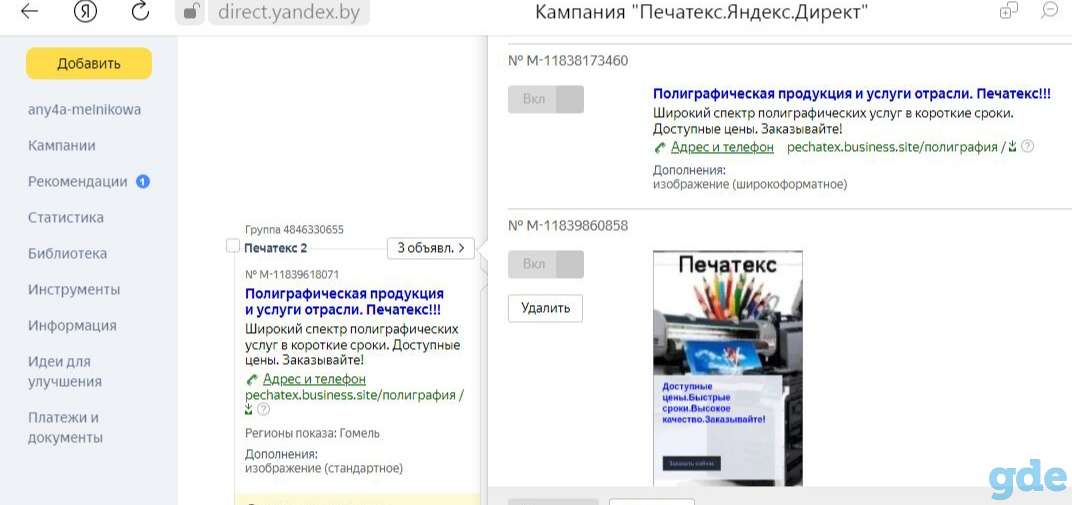Open Адрес и телефон link in right panel

pos(722,147)
